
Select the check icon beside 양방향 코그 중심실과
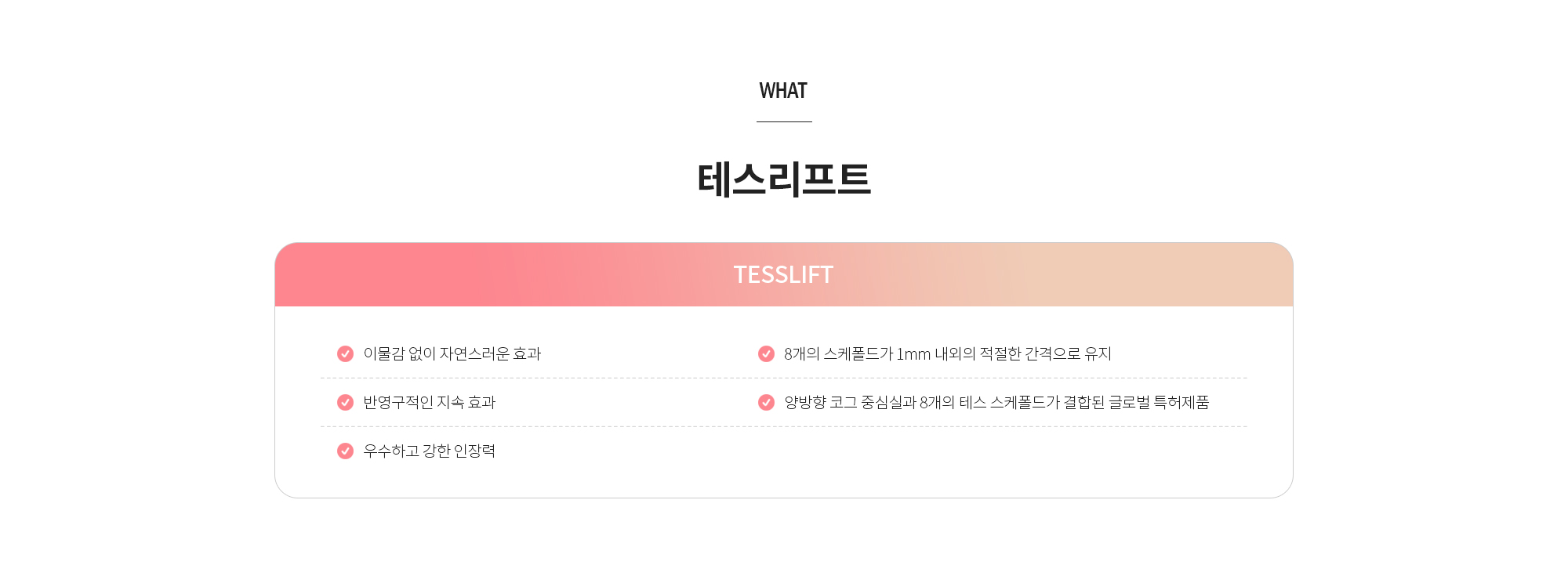pos(766,403)
